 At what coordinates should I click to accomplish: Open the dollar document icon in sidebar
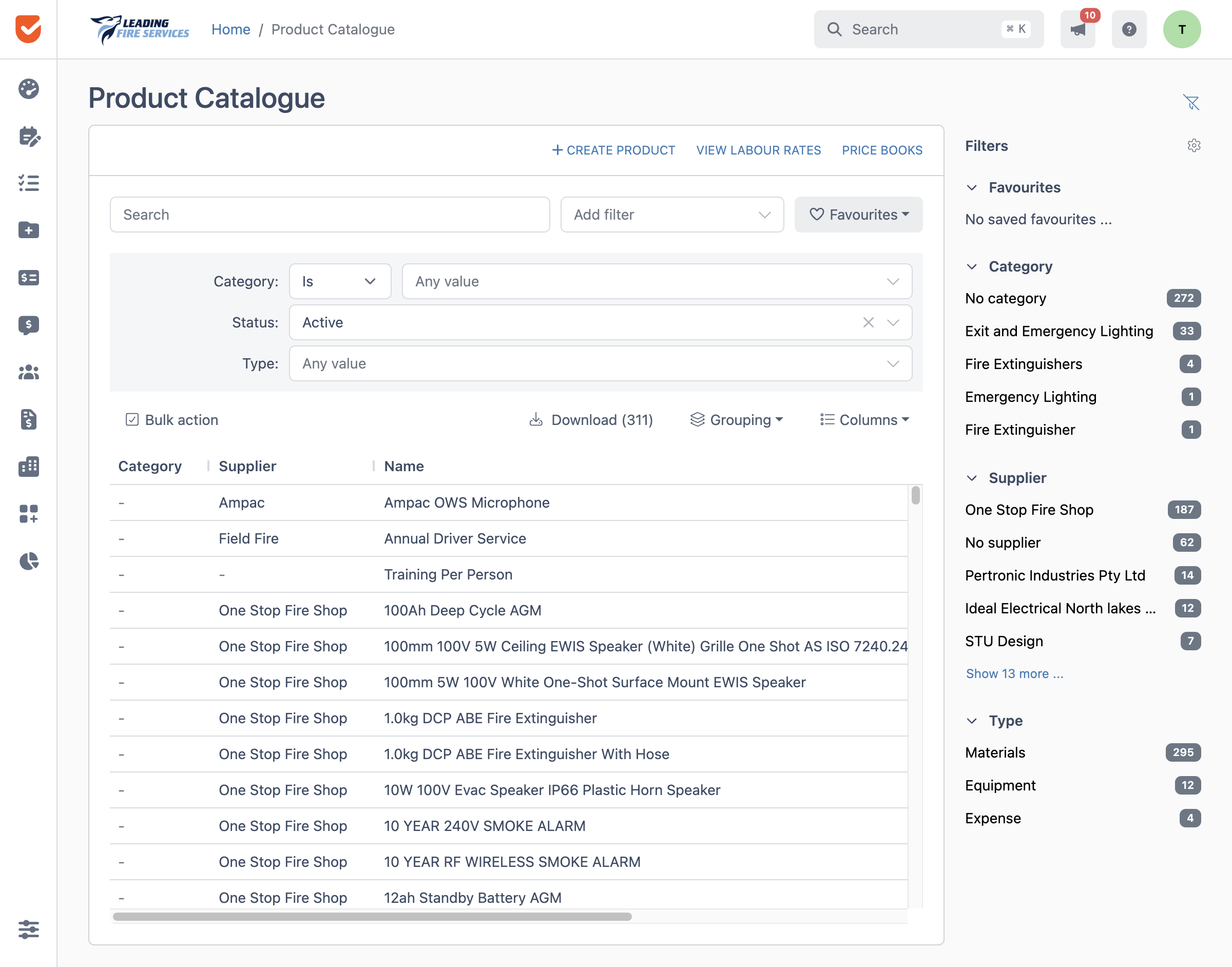pyautogui.click(x=28, y=419)
